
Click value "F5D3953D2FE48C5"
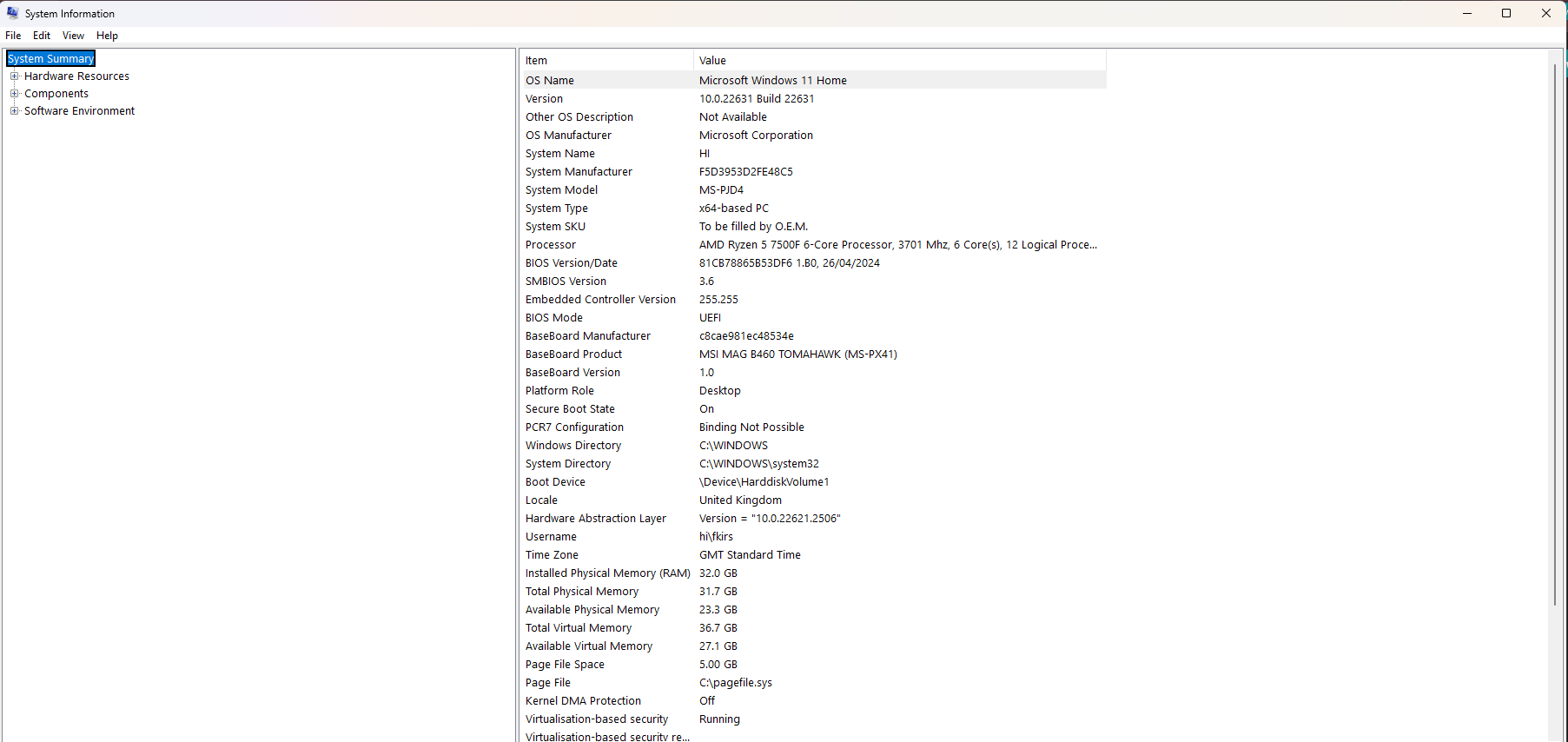pyautogui.click(x=746, y=171)
